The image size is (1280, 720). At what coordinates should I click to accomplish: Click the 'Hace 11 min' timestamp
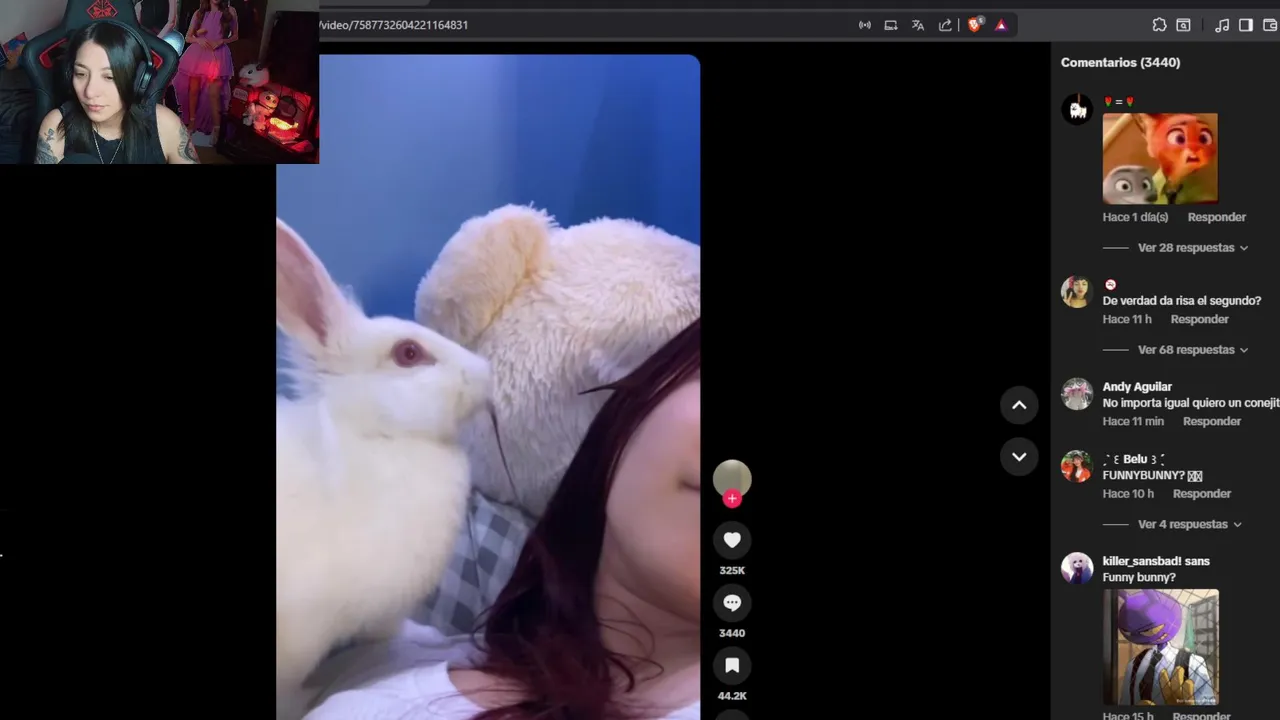[x=1133, y=421]
